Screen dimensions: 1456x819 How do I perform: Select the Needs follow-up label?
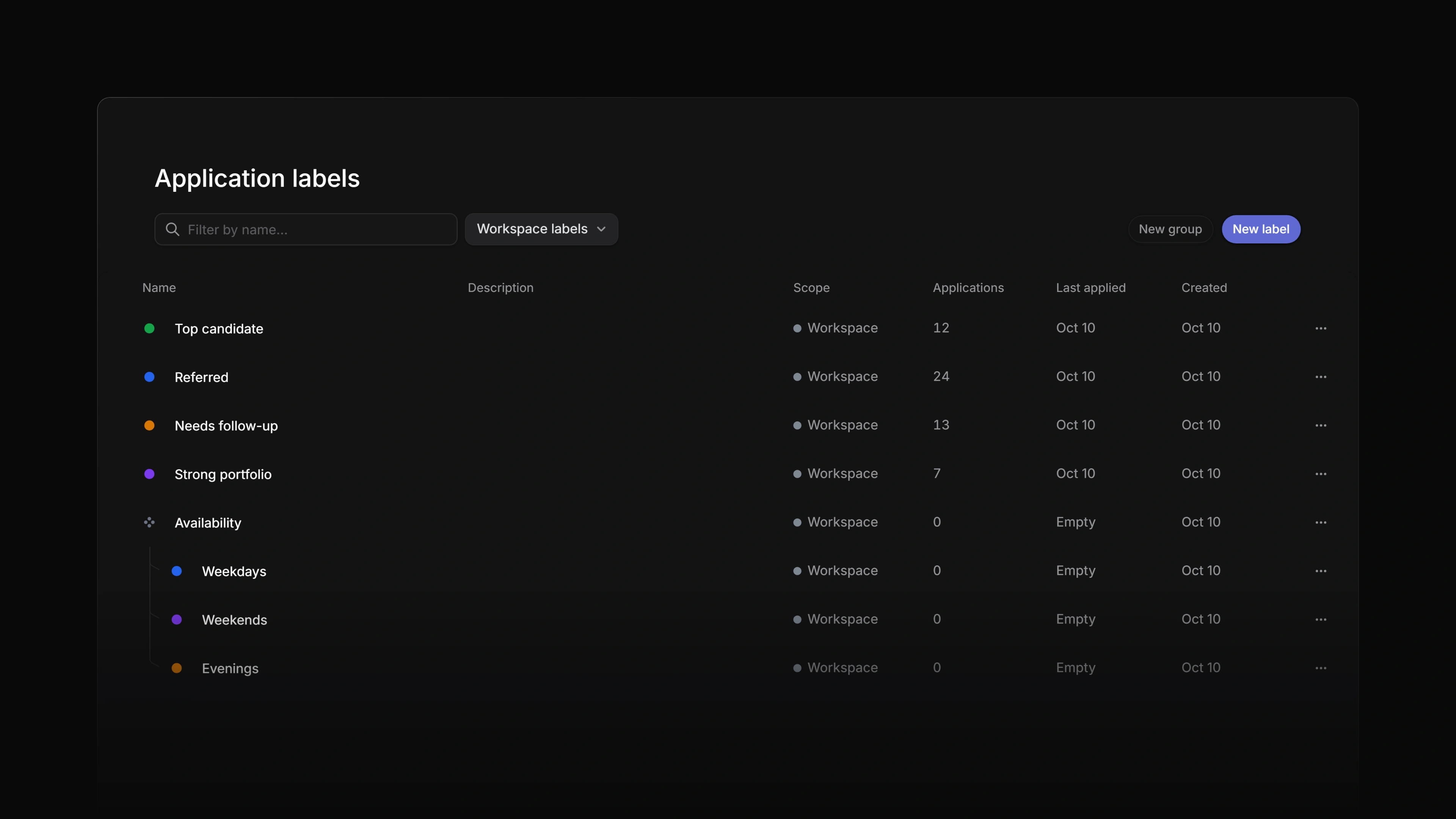pos(226,425)
